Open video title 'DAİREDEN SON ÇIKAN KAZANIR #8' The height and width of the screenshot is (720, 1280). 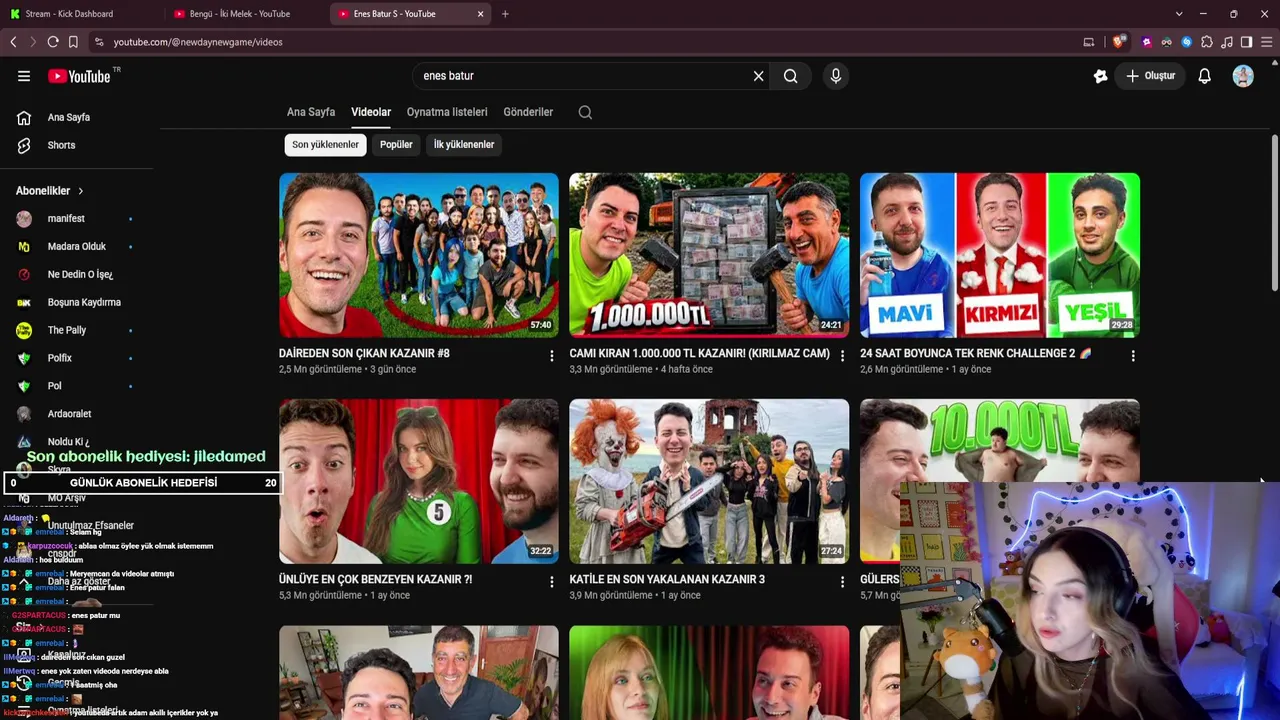(x=364, y=353)
